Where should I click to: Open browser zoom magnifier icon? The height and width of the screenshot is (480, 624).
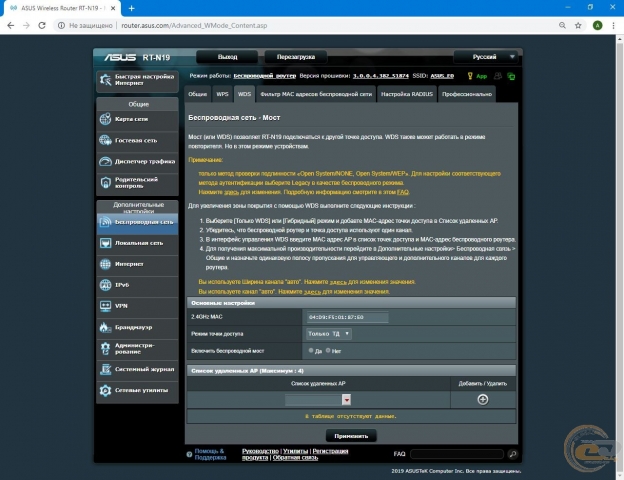(562, 25)
